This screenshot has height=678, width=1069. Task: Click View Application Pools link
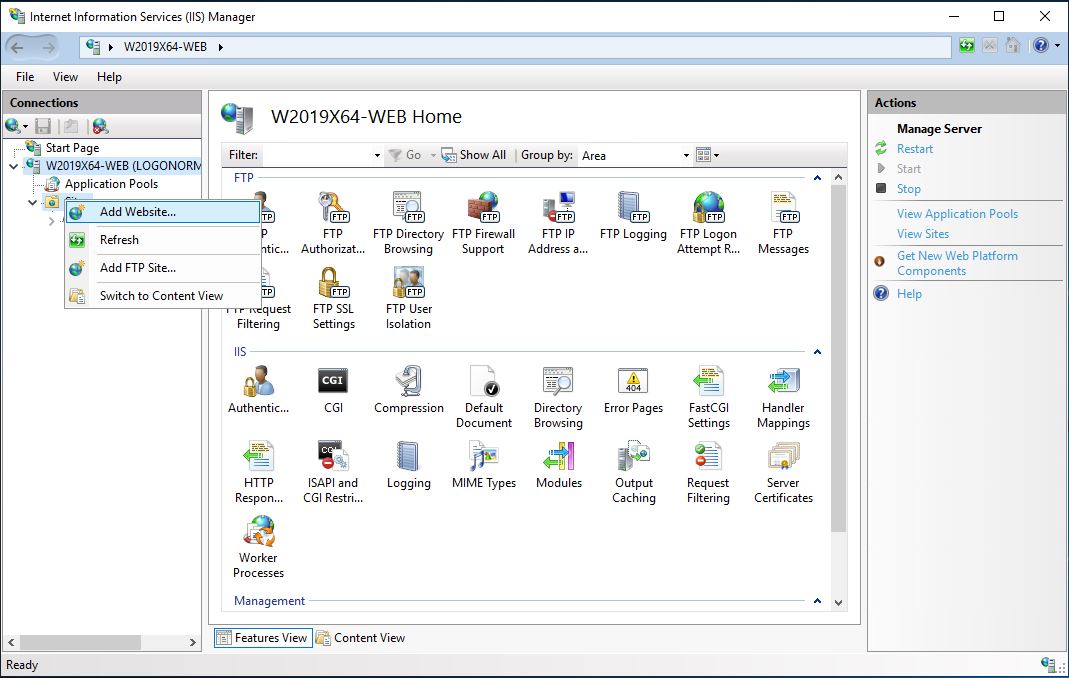(x=957, y=214)
